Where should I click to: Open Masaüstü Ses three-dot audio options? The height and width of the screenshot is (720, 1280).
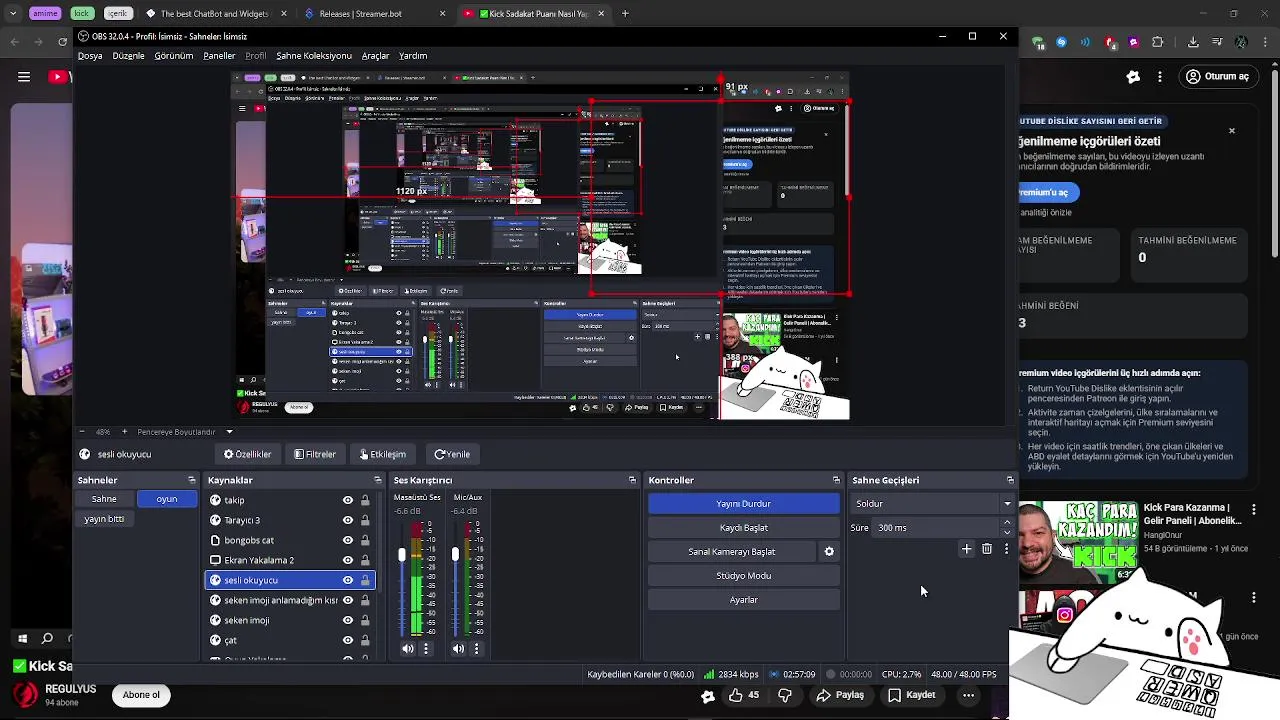coord(426,649)
